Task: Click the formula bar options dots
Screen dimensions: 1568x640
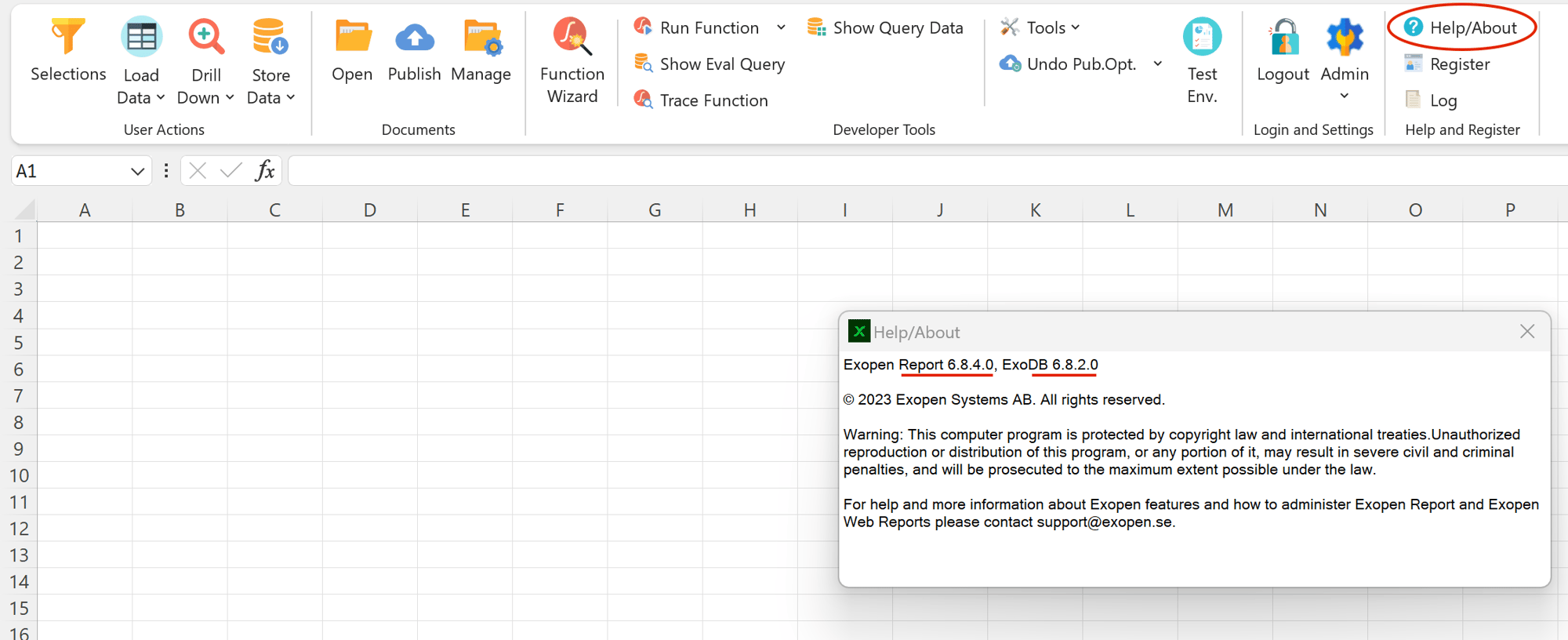Action: 166,171
